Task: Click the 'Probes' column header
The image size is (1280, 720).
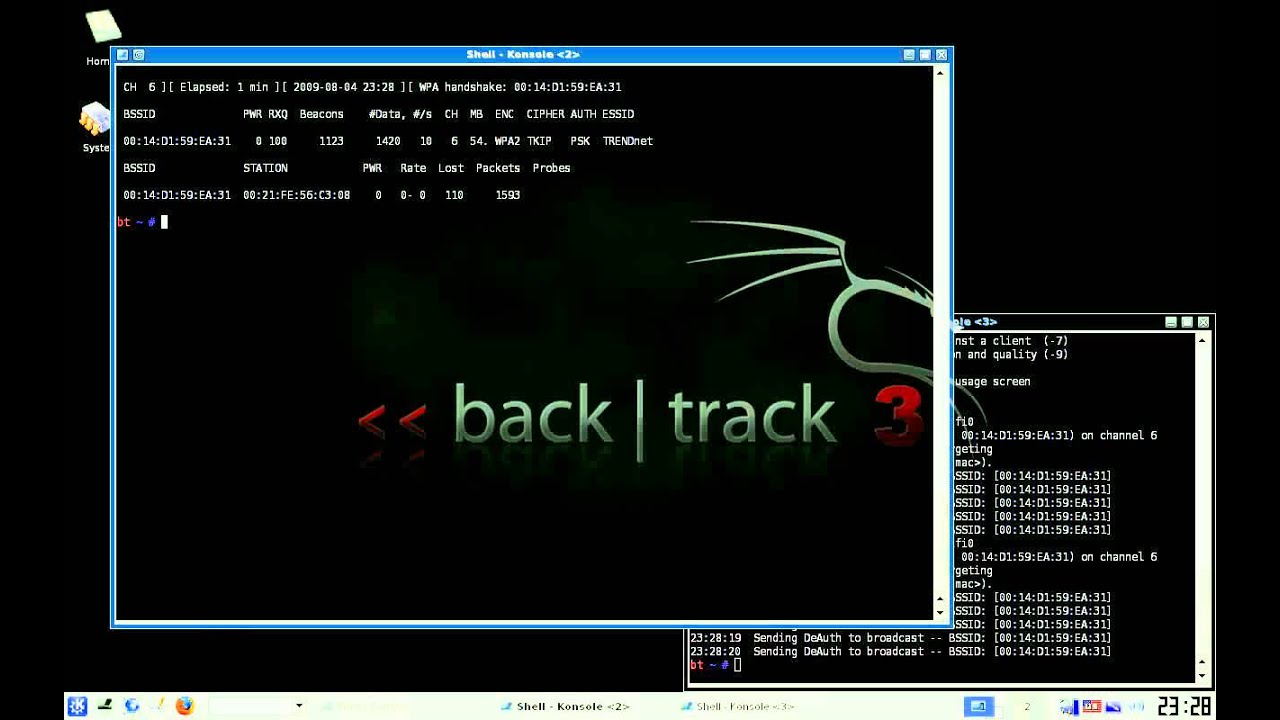Action: (x=551, y=168)
